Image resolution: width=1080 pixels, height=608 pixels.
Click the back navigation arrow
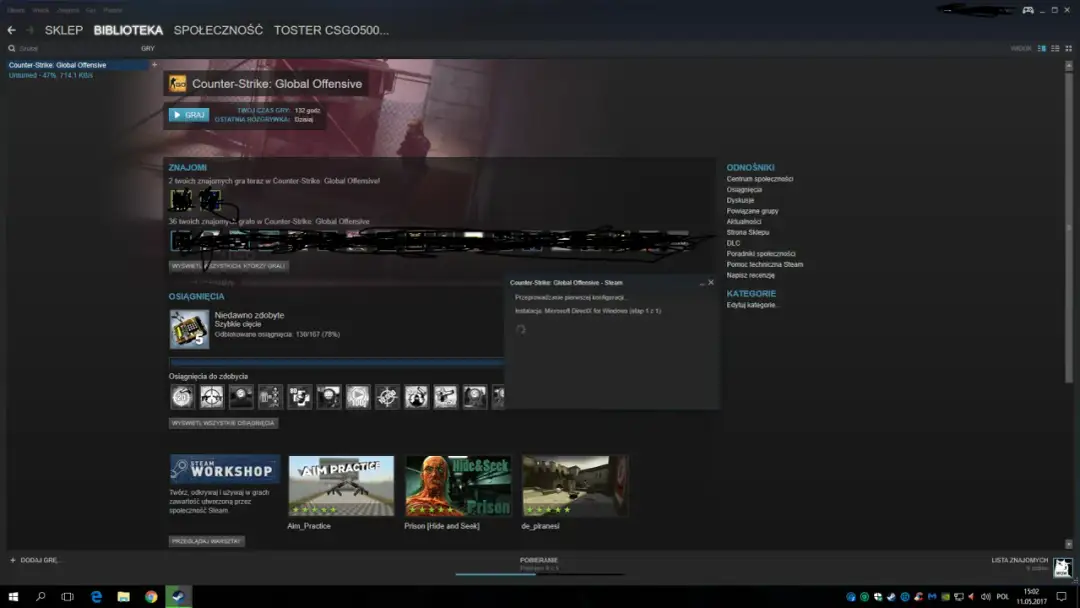point(11,30)
